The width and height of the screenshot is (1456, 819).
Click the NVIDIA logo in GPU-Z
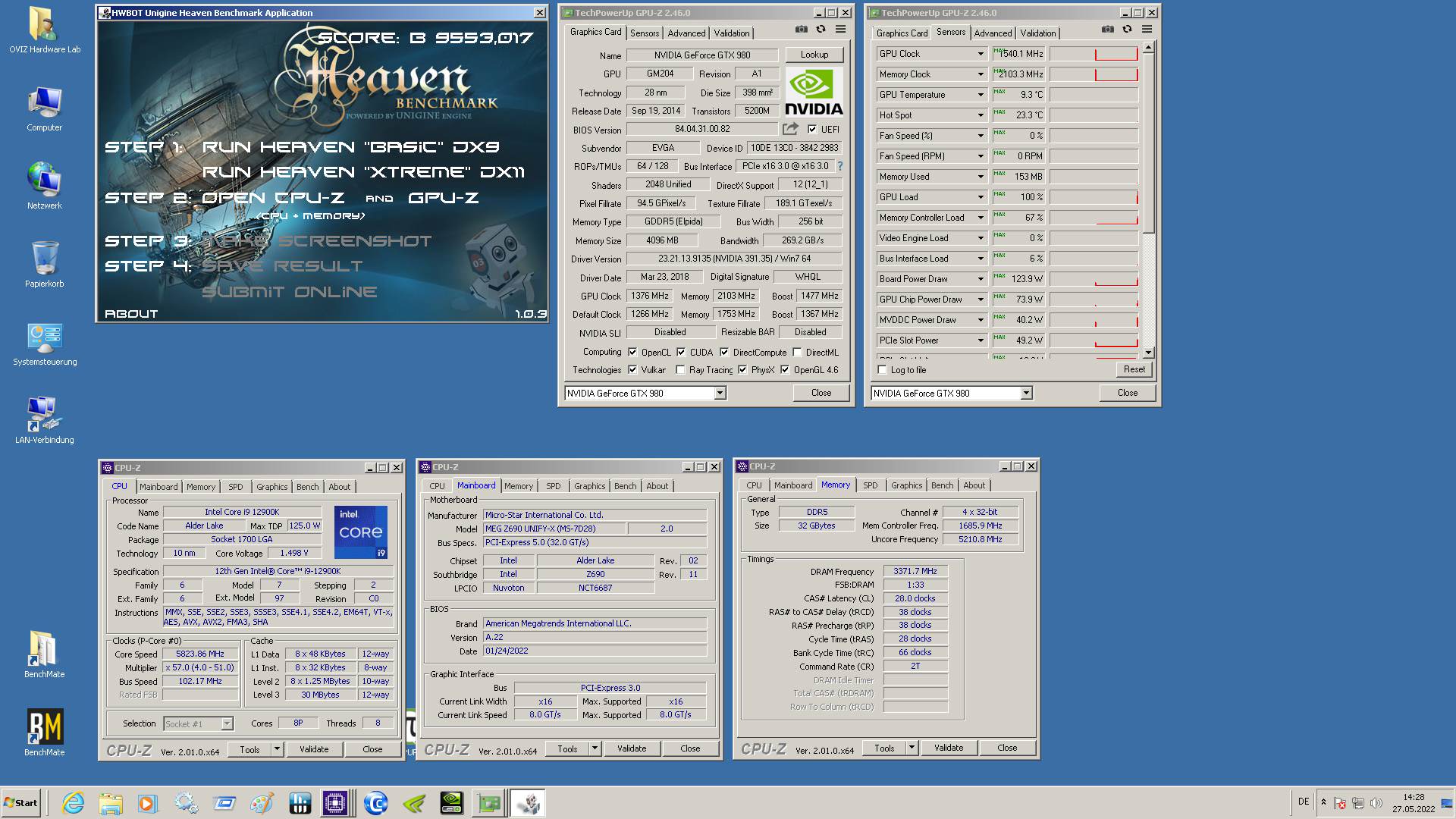pyautogui.click(x=814, y=92)
